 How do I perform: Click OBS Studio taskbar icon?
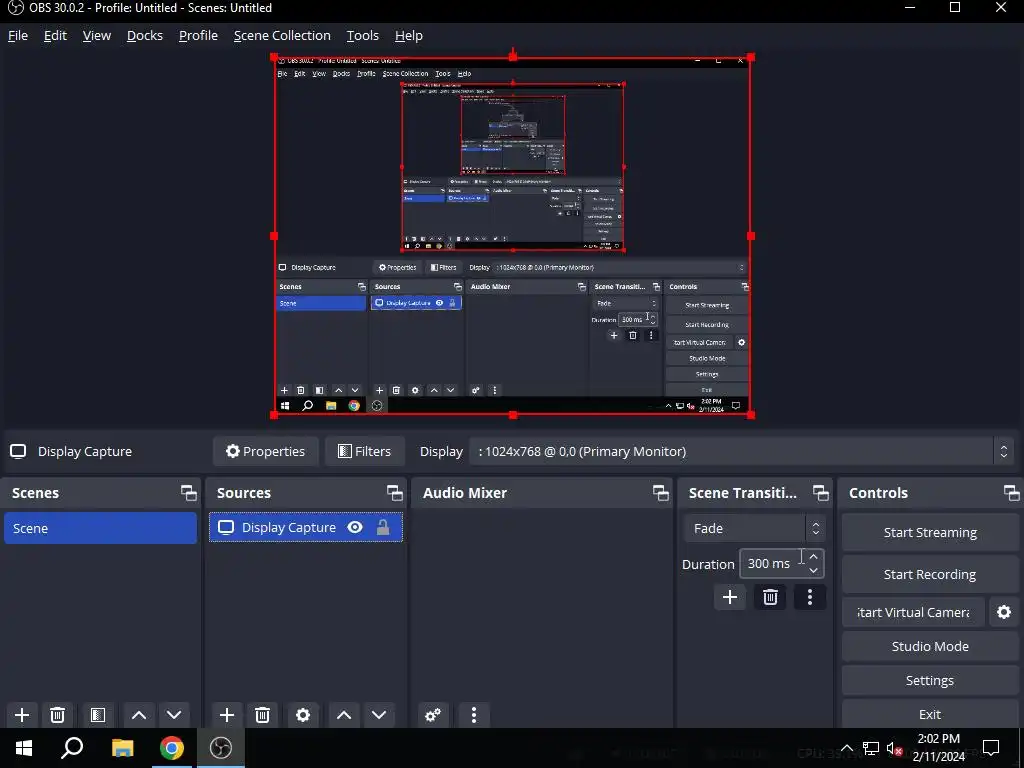click(x=221, y=748)
